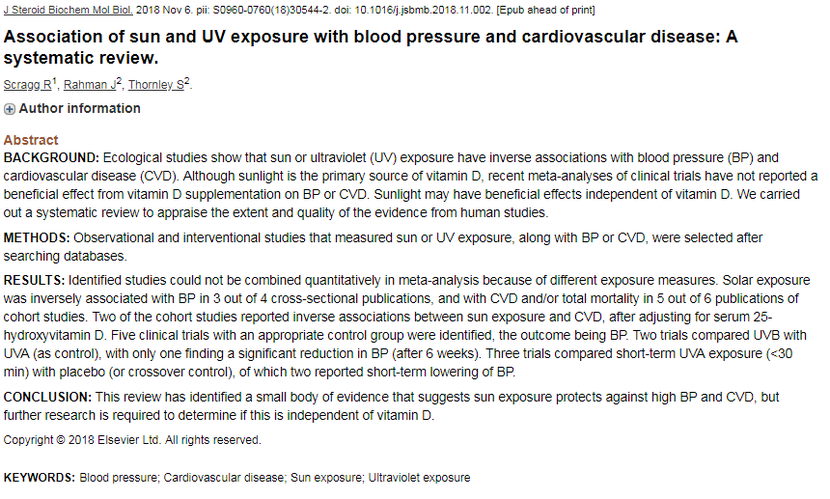This screenshot has width=830, height=499.
Task: Open author Scragg R link
Action: point(28,85)
